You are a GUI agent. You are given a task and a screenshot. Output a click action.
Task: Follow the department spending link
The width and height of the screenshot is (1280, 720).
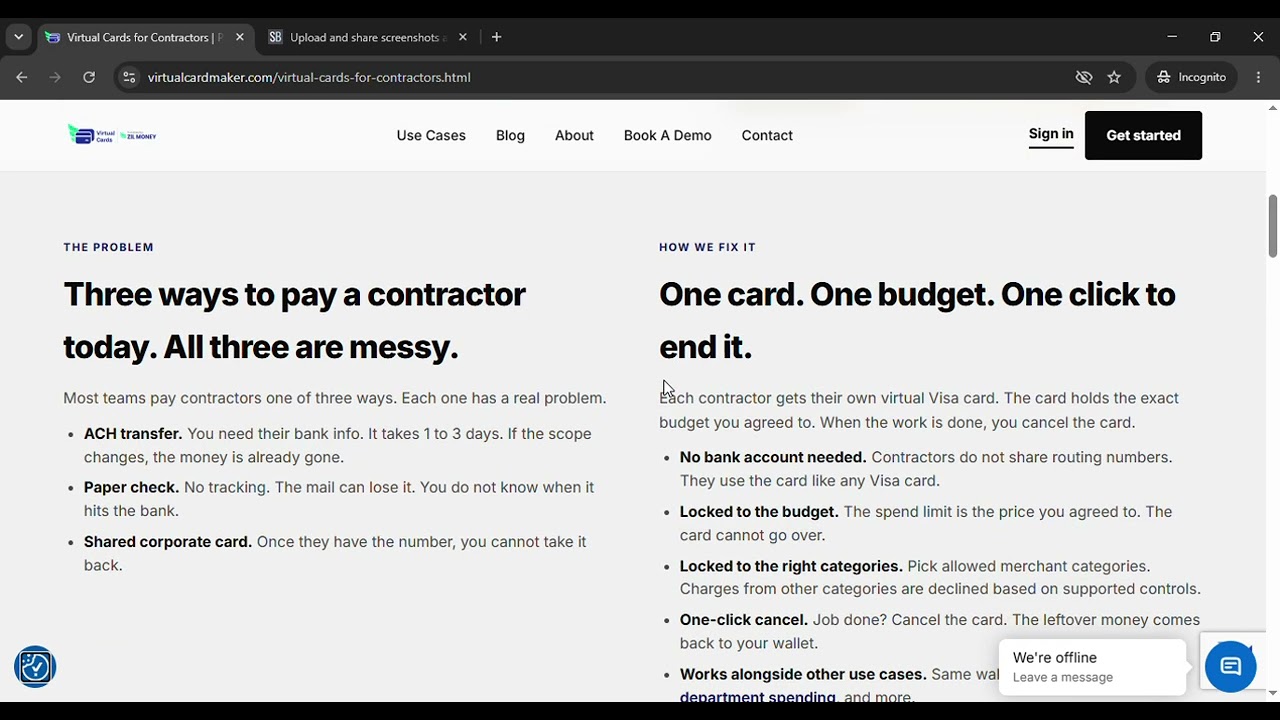pyautogui.click(x=758, y=696)
